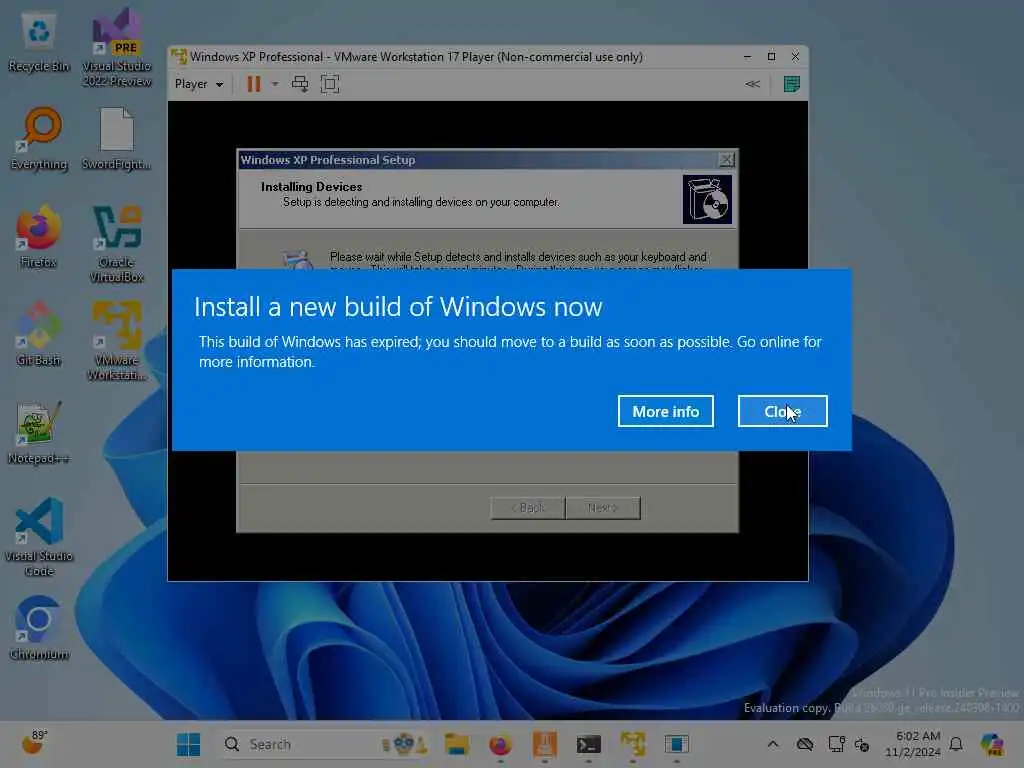
Task: Open the Copilot preview taskbar icon
Action: (x=993, y=744)
